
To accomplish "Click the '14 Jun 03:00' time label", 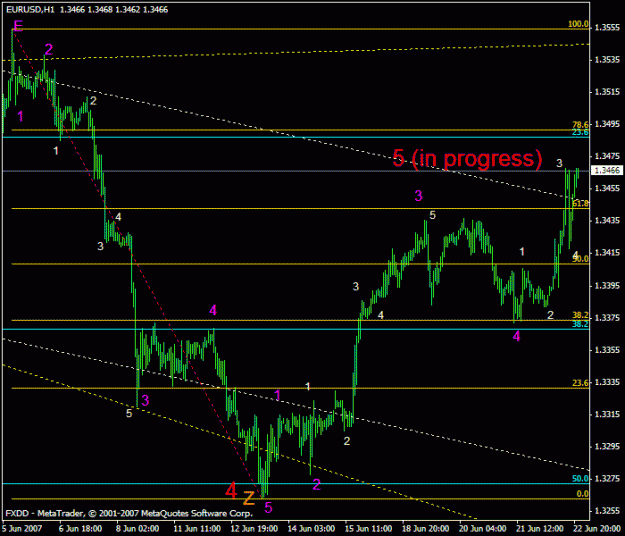I will [x=311, y=529].
